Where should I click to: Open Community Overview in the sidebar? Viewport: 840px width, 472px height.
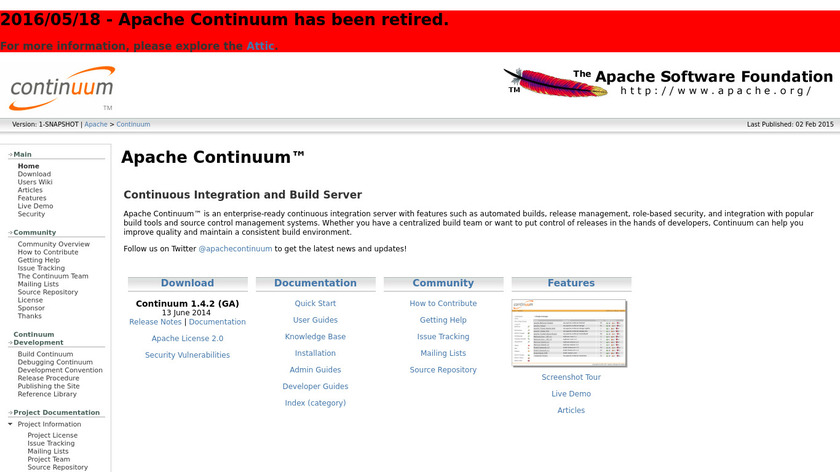click(54, 244)
